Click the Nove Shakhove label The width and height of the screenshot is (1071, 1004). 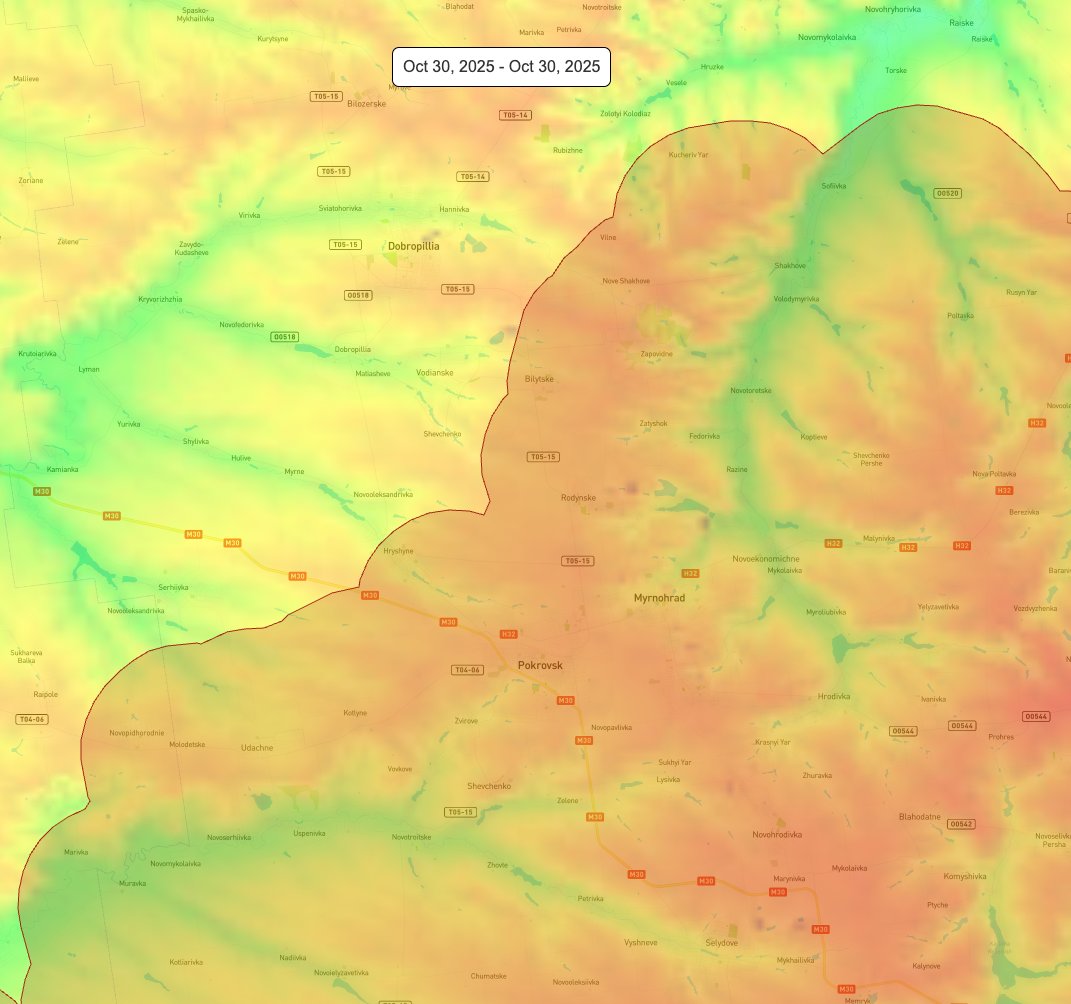coord(626,281)
